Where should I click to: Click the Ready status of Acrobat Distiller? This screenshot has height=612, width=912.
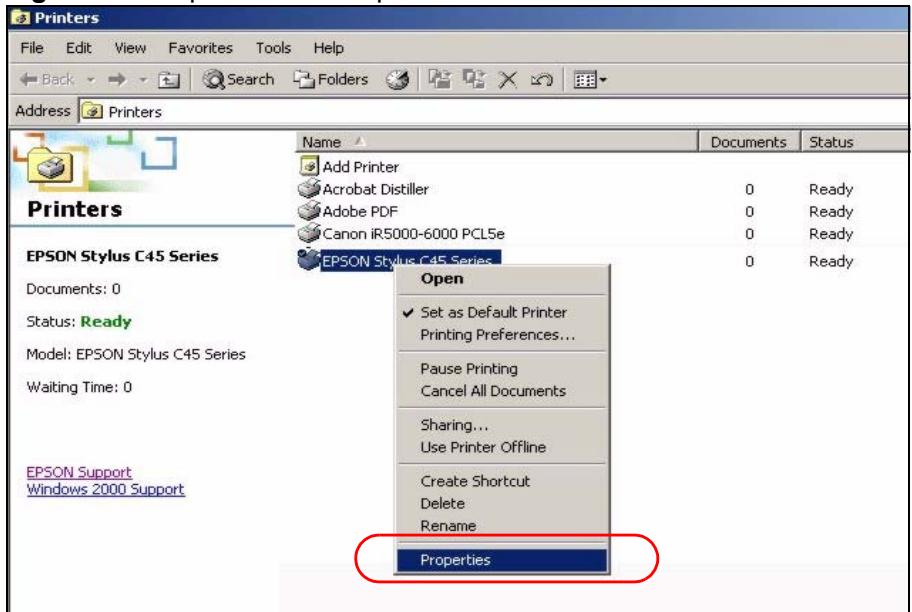pos(831,189)
